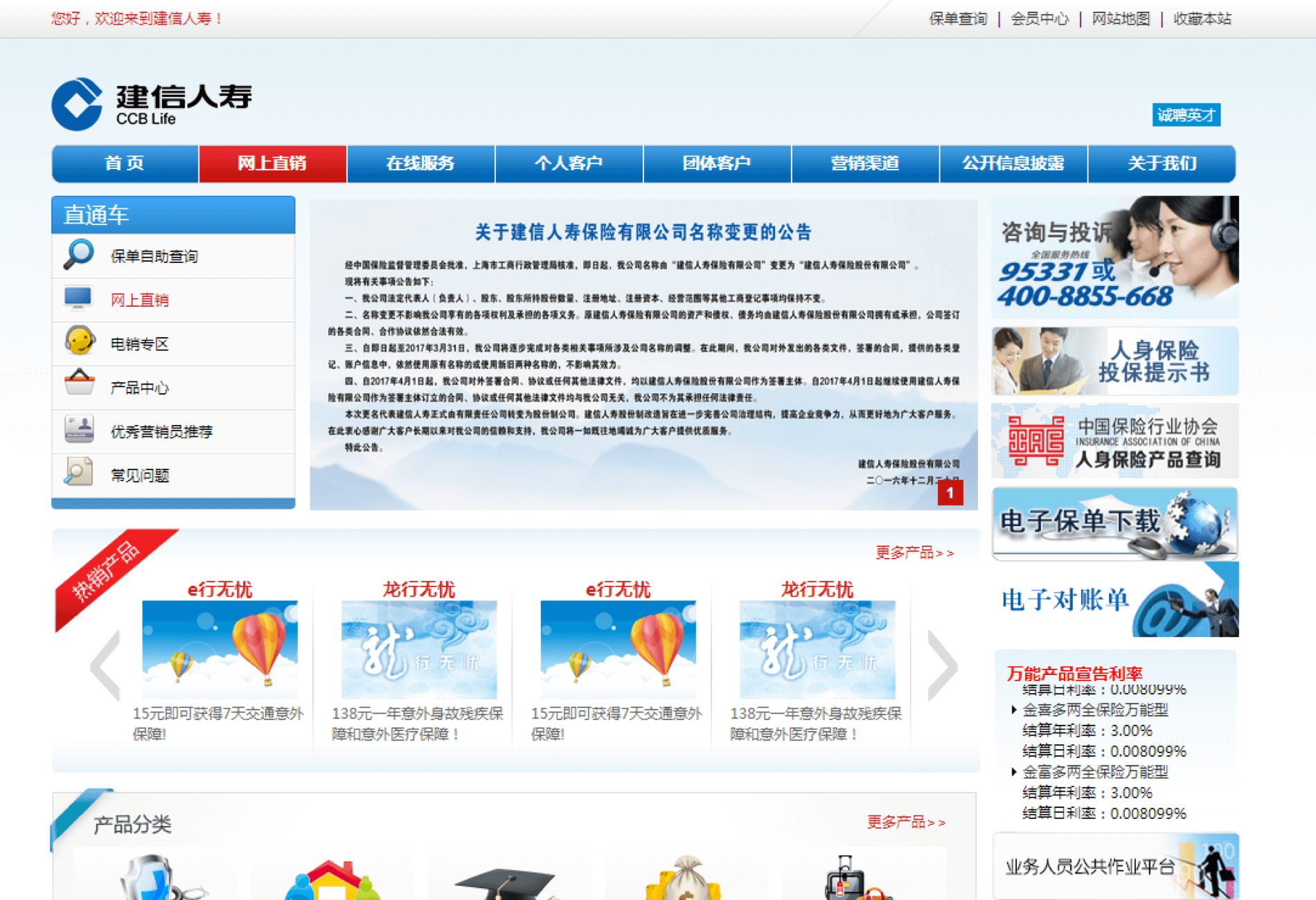This screenshot has height=900, width=1316.
Task: Click the 诚聘英才 button
Action: point(1186,115)
